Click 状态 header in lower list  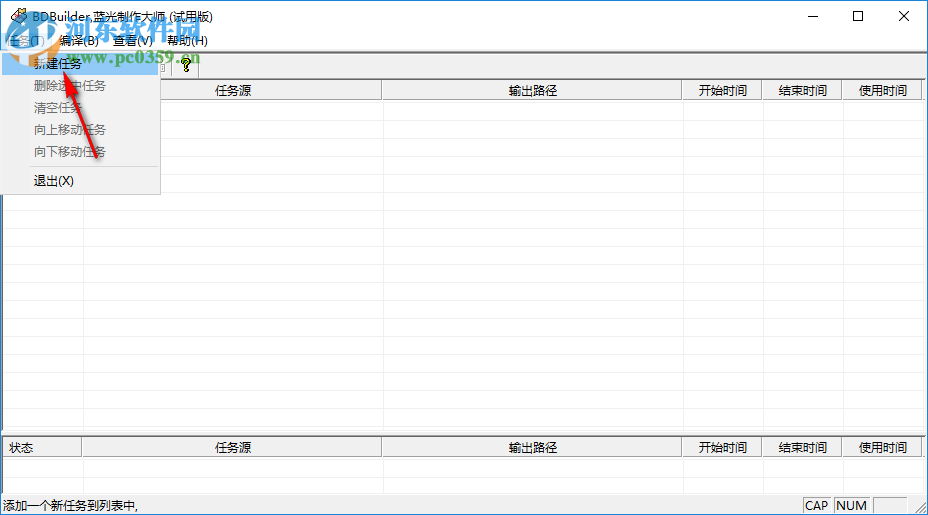(41, 448)
